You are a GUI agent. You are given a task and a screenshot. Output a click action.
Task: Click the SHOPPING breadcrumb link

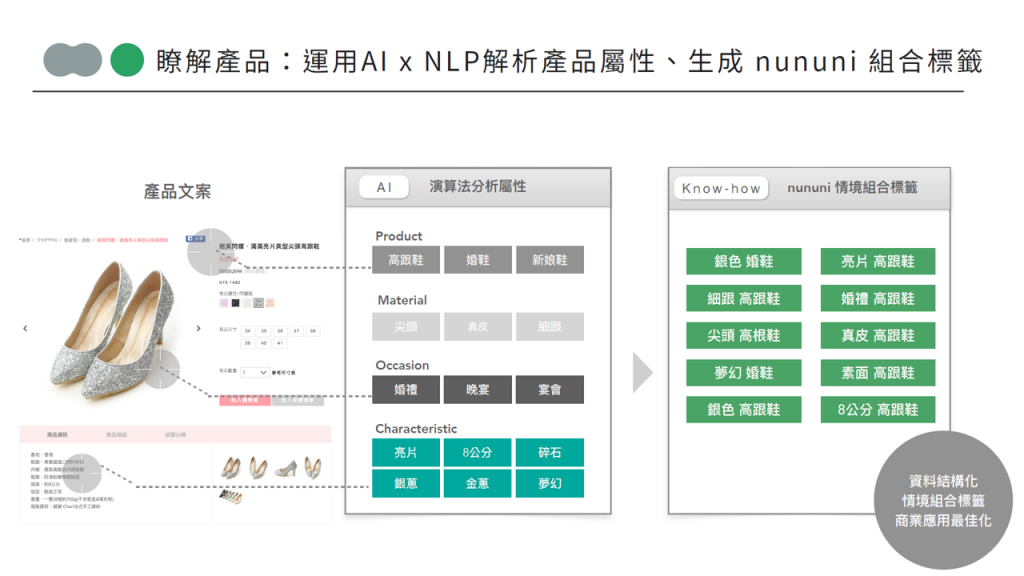coord(47,240)
